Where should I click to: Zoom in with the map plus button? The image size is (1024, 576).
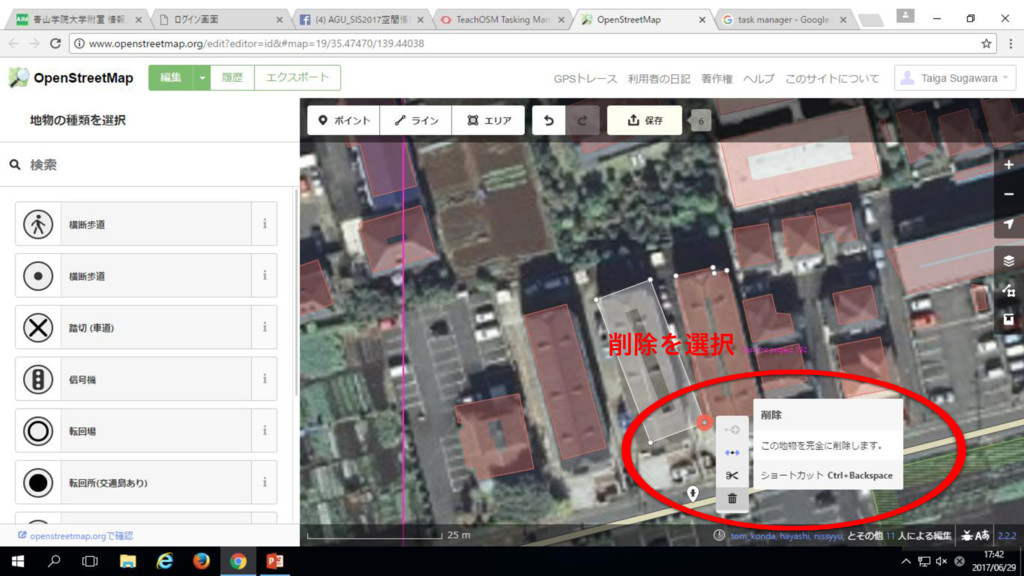coord(1008,165)
